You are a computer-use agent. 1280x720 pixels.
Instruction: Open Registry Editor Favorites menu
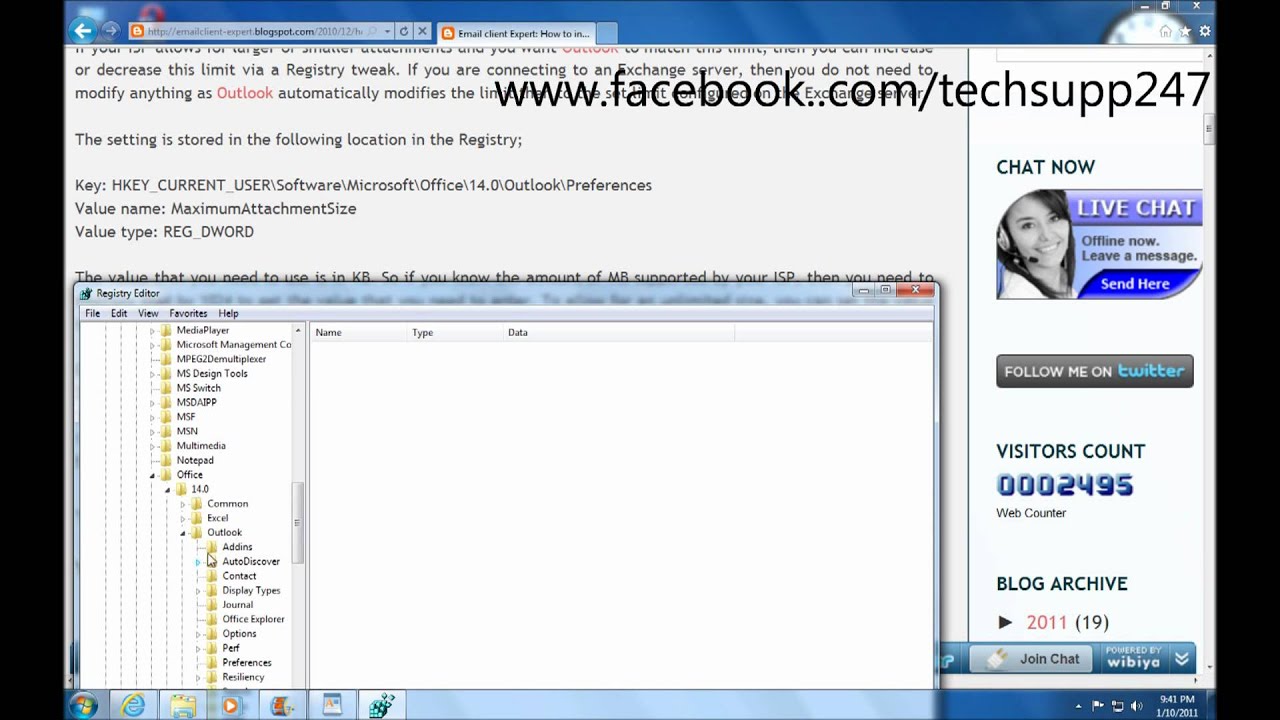pos(188,313)
